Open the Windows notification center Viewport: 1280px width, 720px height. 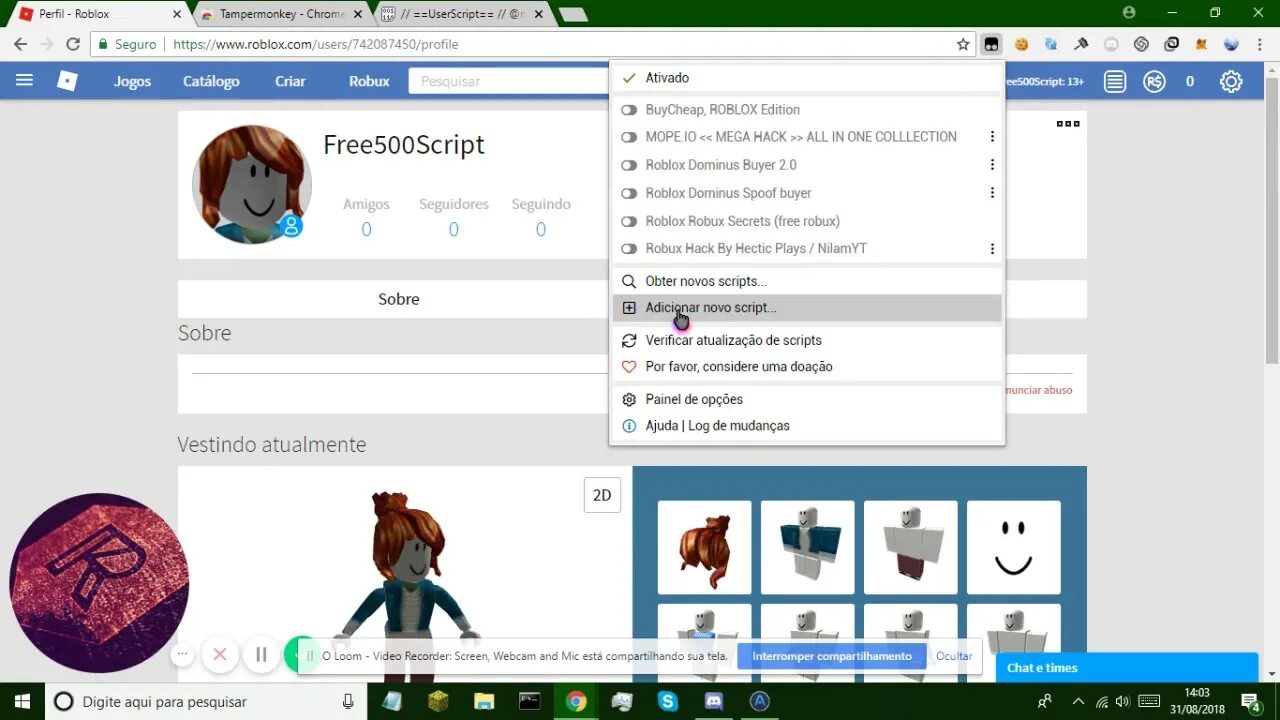[x=1250, y=701]
